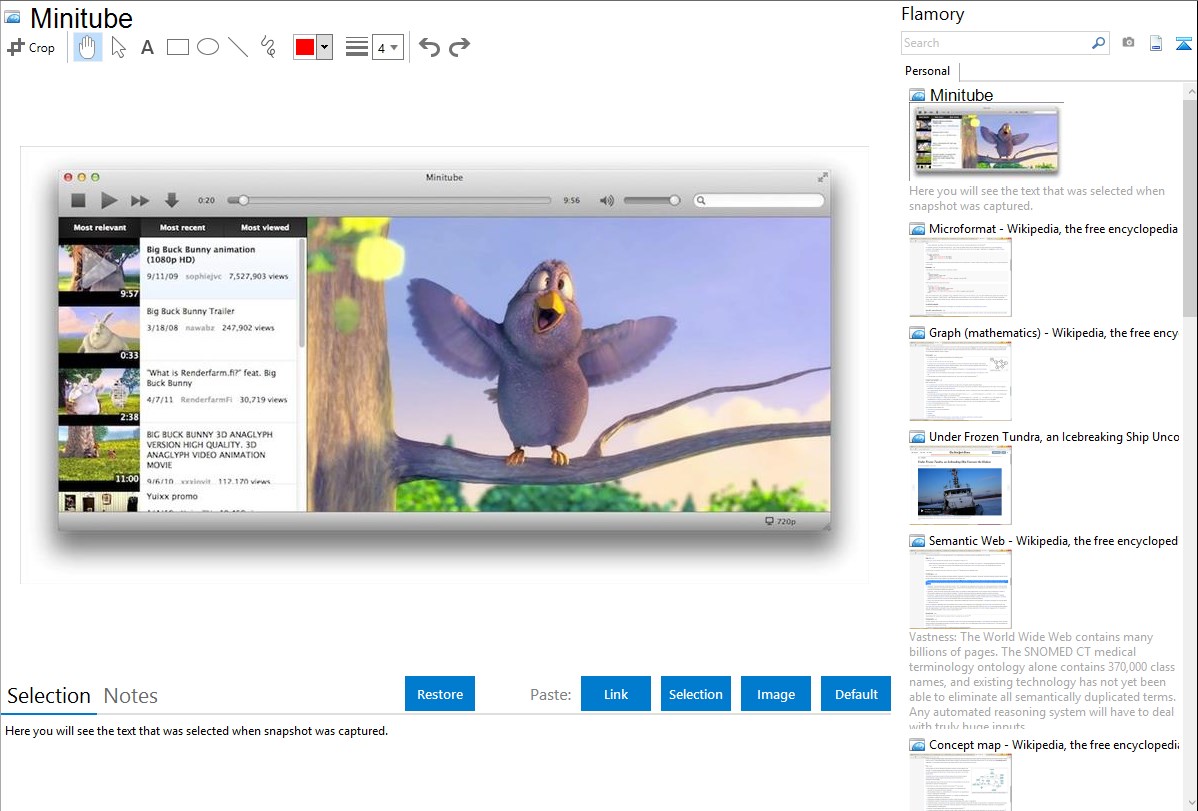Click the document page icon beside the camera
This screenshot has width=1198, height=811.
click(x=1156, y=43)
